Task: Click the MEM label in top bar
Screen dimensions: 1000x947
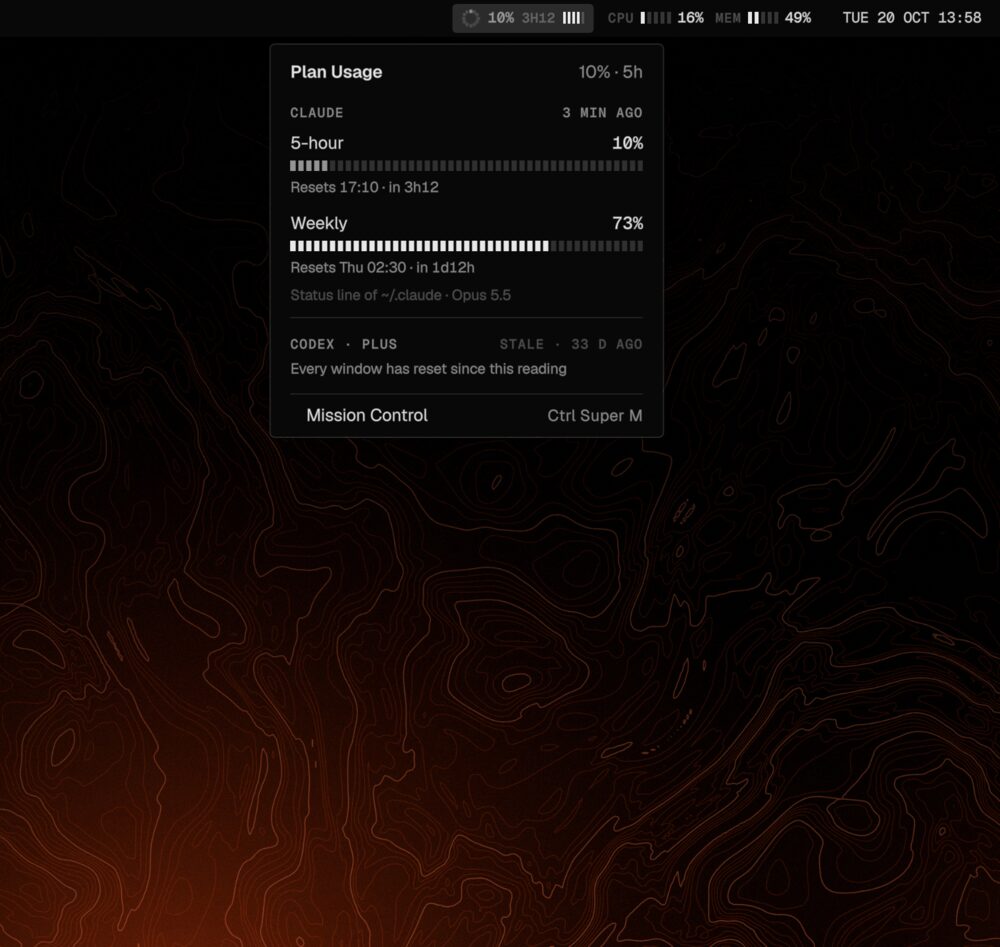Action: [x=728, y=18]
